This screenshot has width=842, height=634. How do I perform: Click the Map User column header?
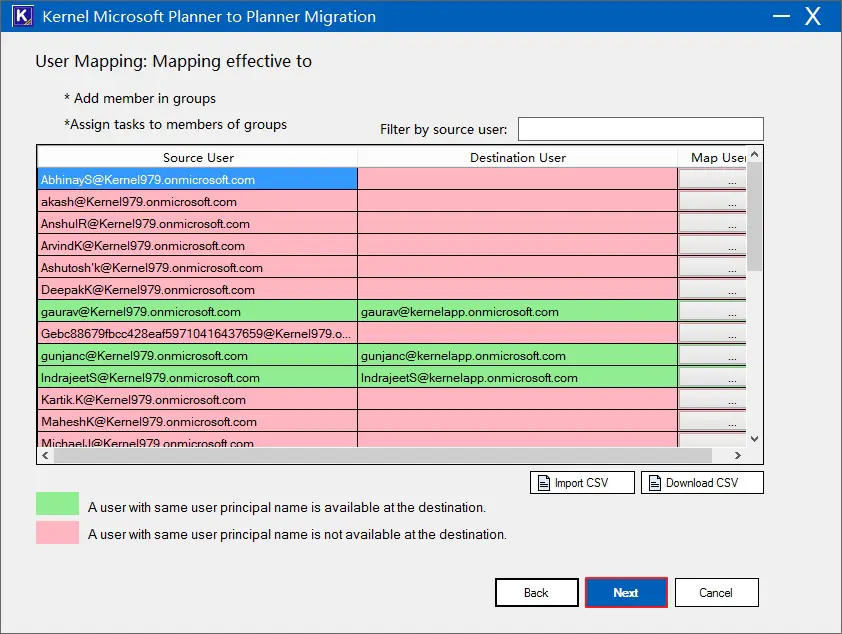pyautogui.click(x=712, y=157)
